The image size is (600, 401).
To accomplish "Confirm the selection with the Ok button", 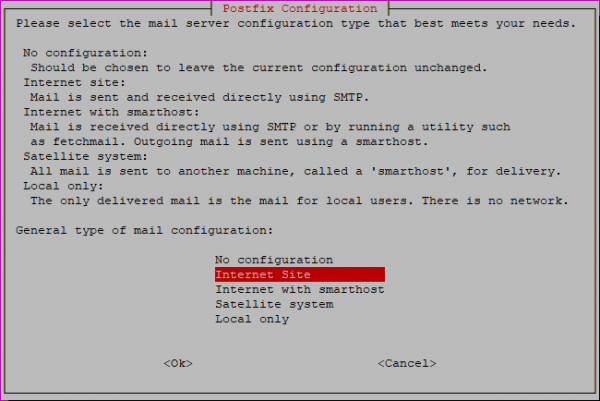I will pyautogui.click(x=178, y=363).
